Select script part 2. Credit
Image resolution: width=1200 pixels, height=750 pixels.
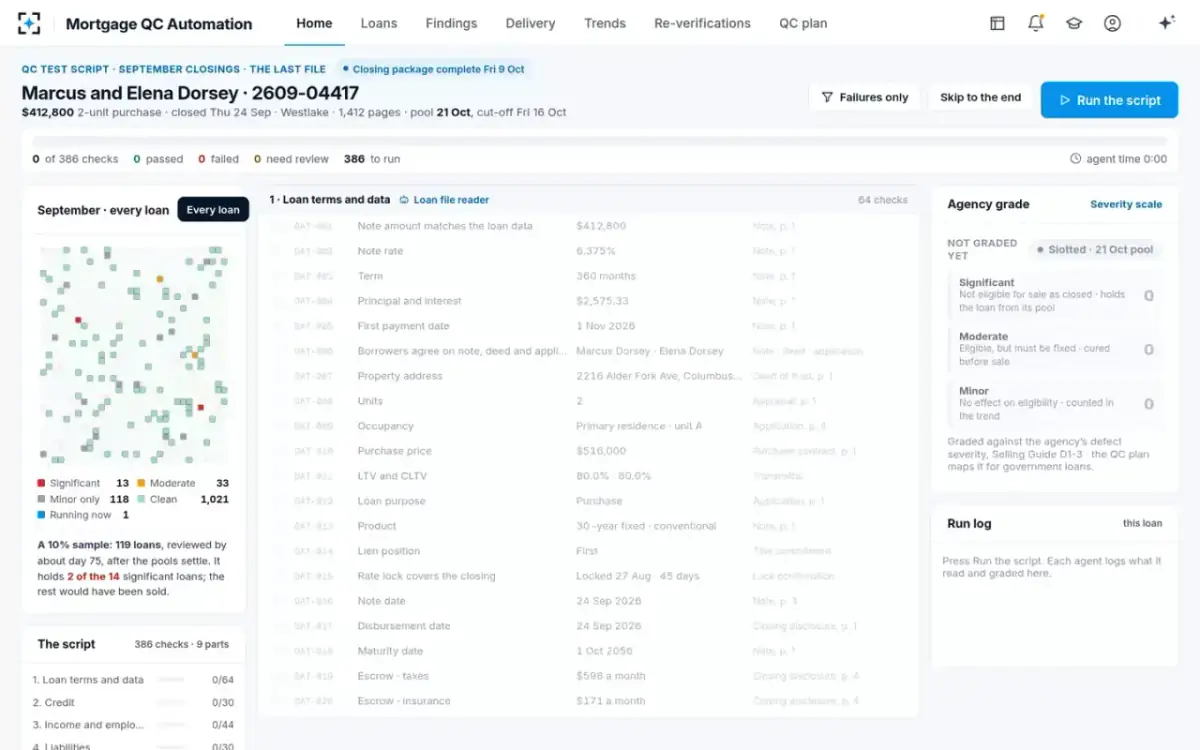133,703
